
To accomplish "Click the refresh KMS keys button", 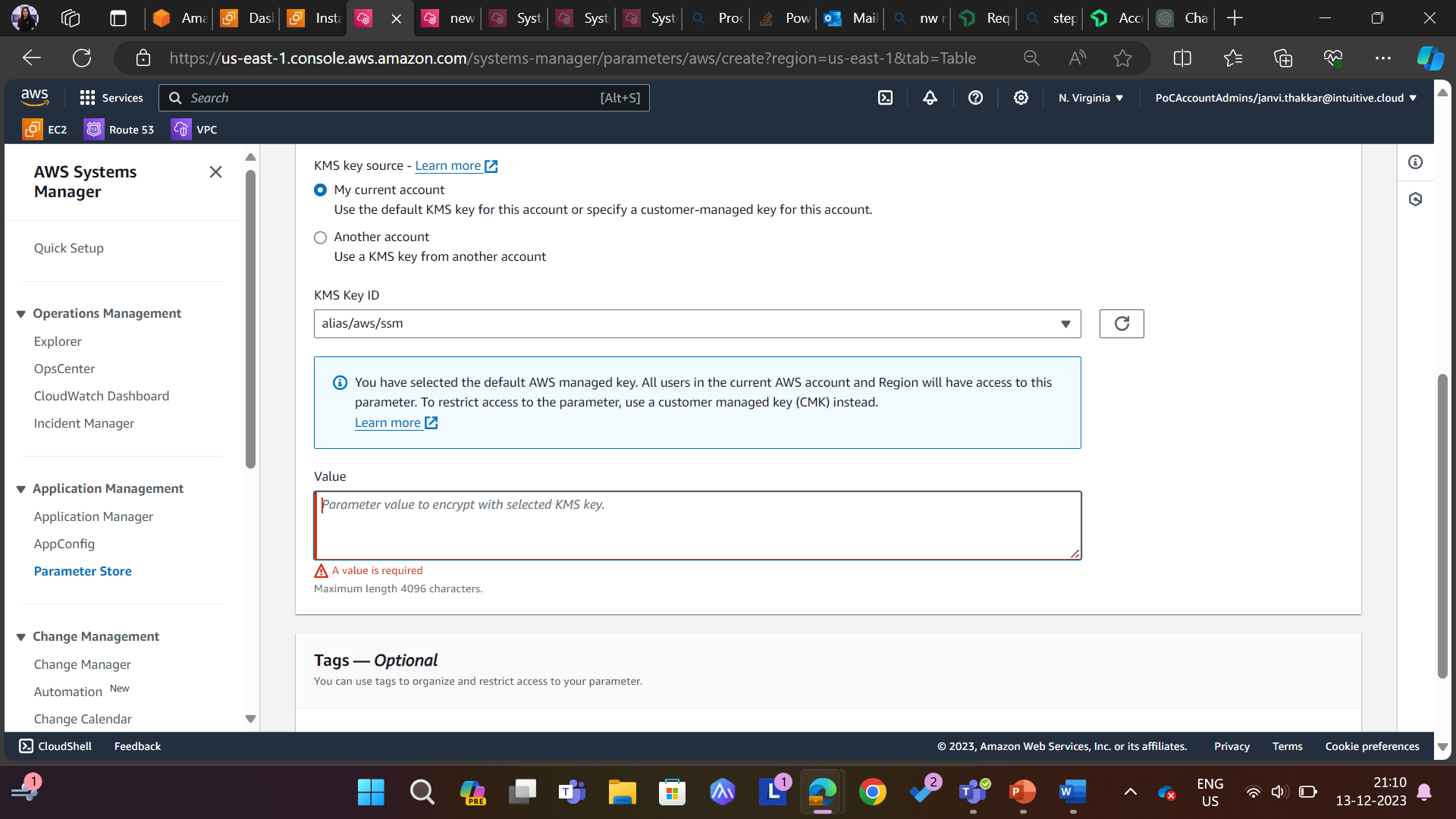I will coord(1121,324).
